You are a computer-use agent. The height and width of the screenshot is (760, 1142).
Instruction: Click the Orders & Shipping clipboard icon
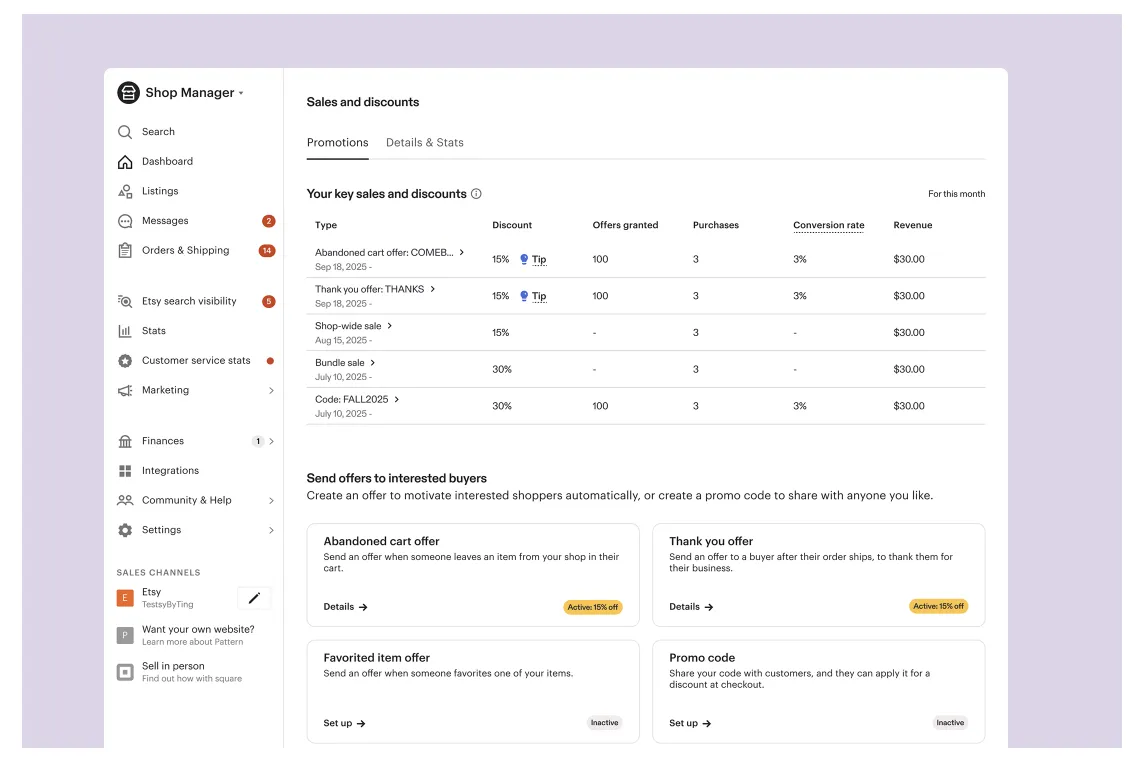click(125, 251)
